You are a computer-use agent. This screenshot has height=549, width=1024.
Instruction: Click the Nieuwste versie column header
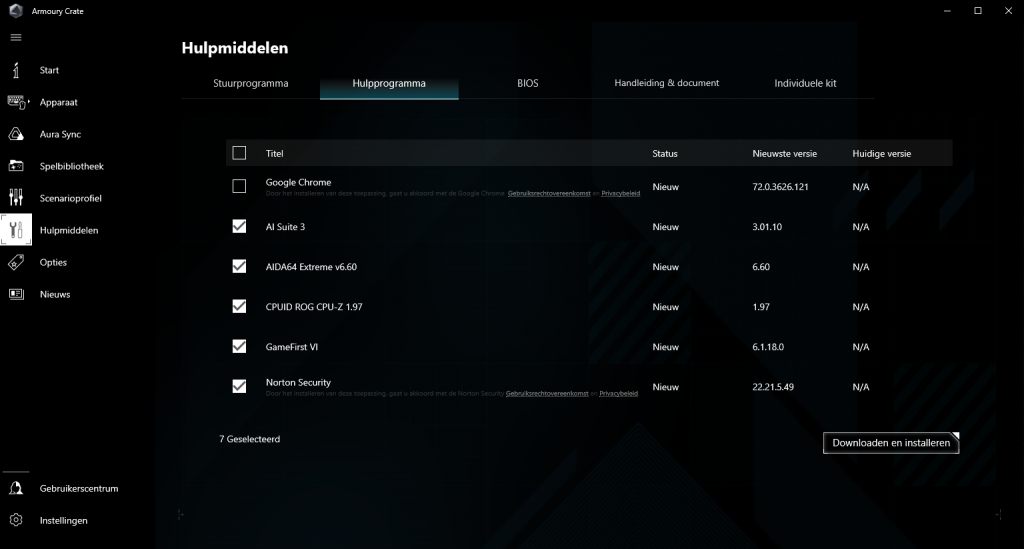(x=784, y=153)
